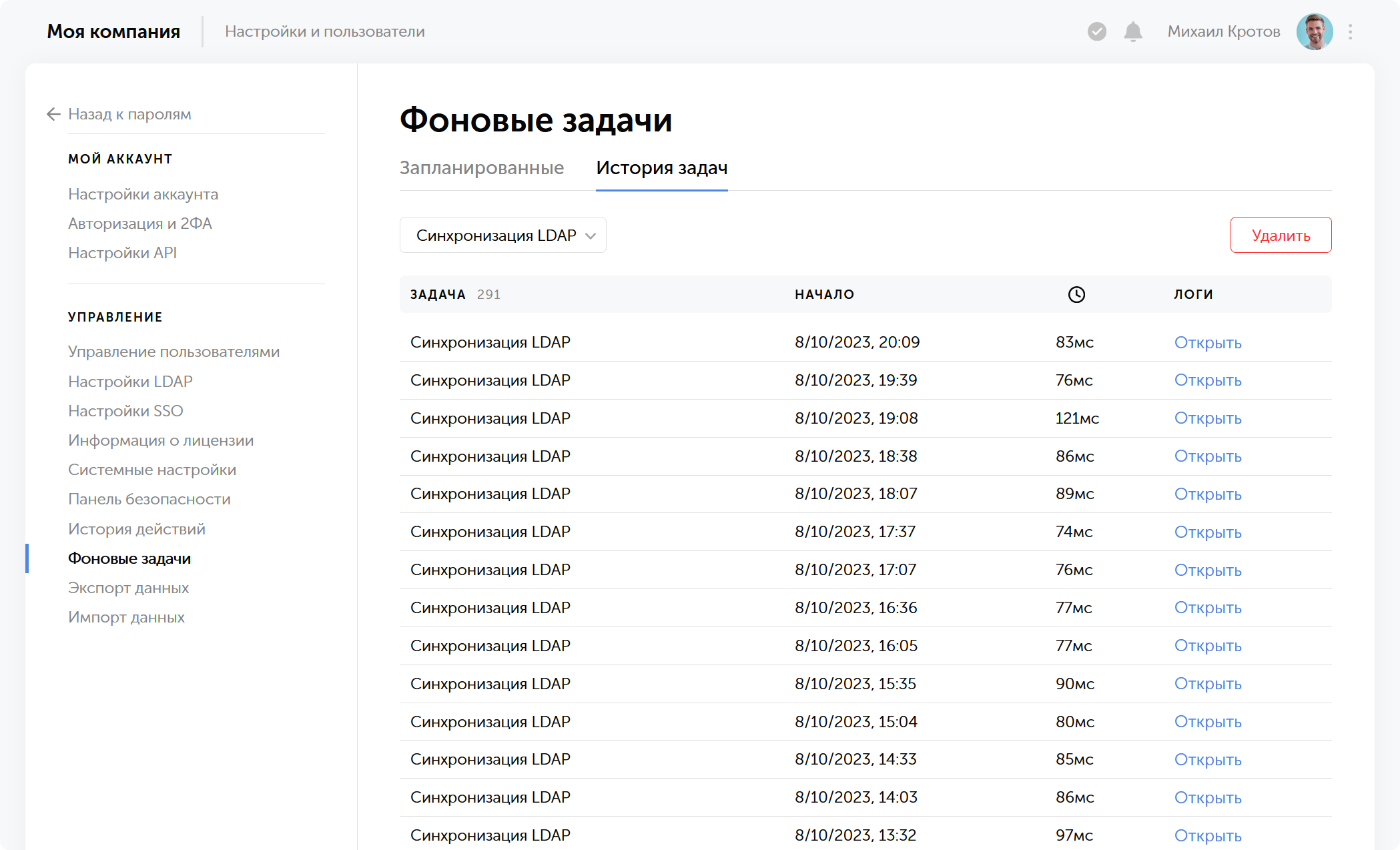This screenshot has height=850, width=1400.
Task: Open 'Авторизация и 2ФА' section
Action: (x=140, y=224)
